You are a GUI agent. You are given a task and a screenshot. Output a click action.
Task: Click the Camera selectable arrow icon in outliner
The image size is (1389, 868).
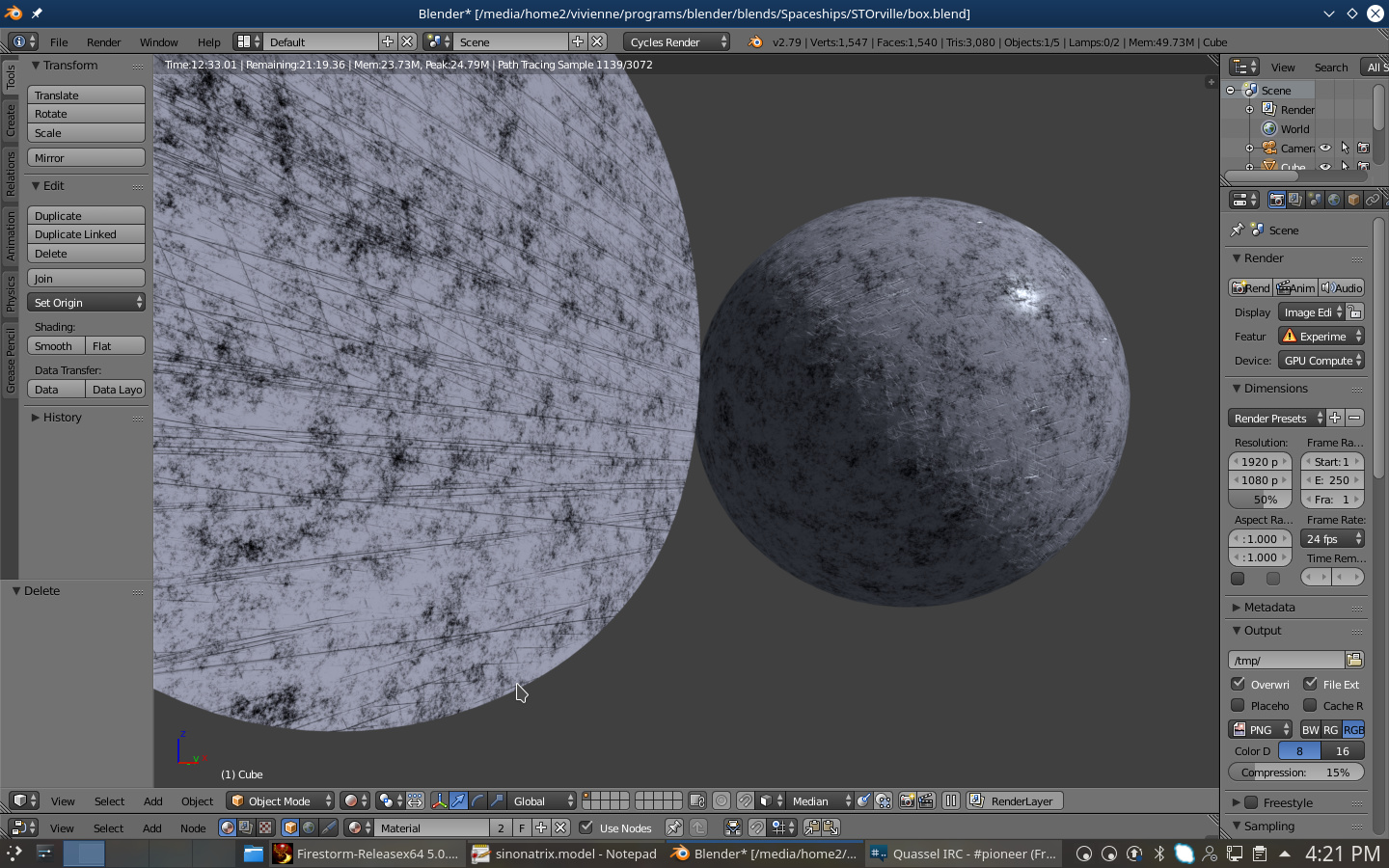1345,148
